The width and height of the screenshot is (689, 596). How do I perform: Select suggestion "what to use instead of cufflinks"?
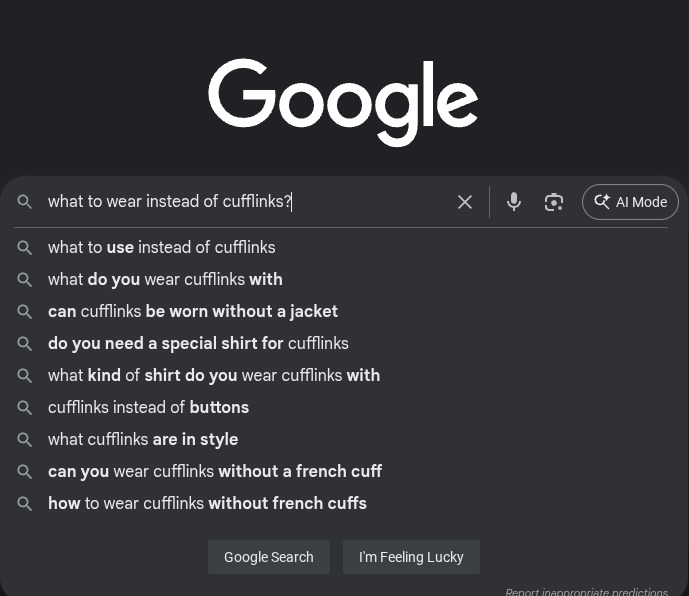pos(161,247)
